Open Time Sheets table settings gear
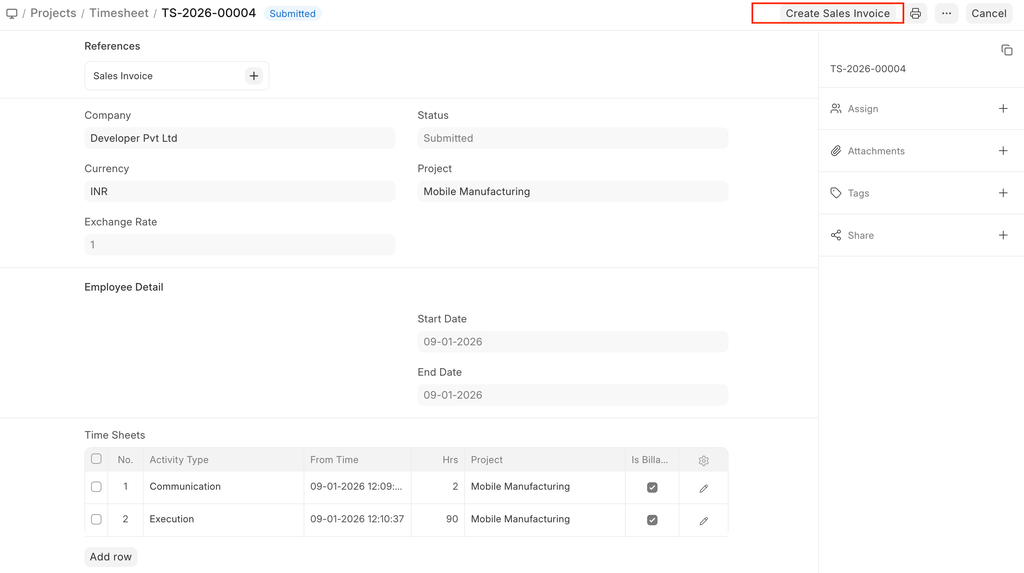1024x573 pixels. point(703,461)
